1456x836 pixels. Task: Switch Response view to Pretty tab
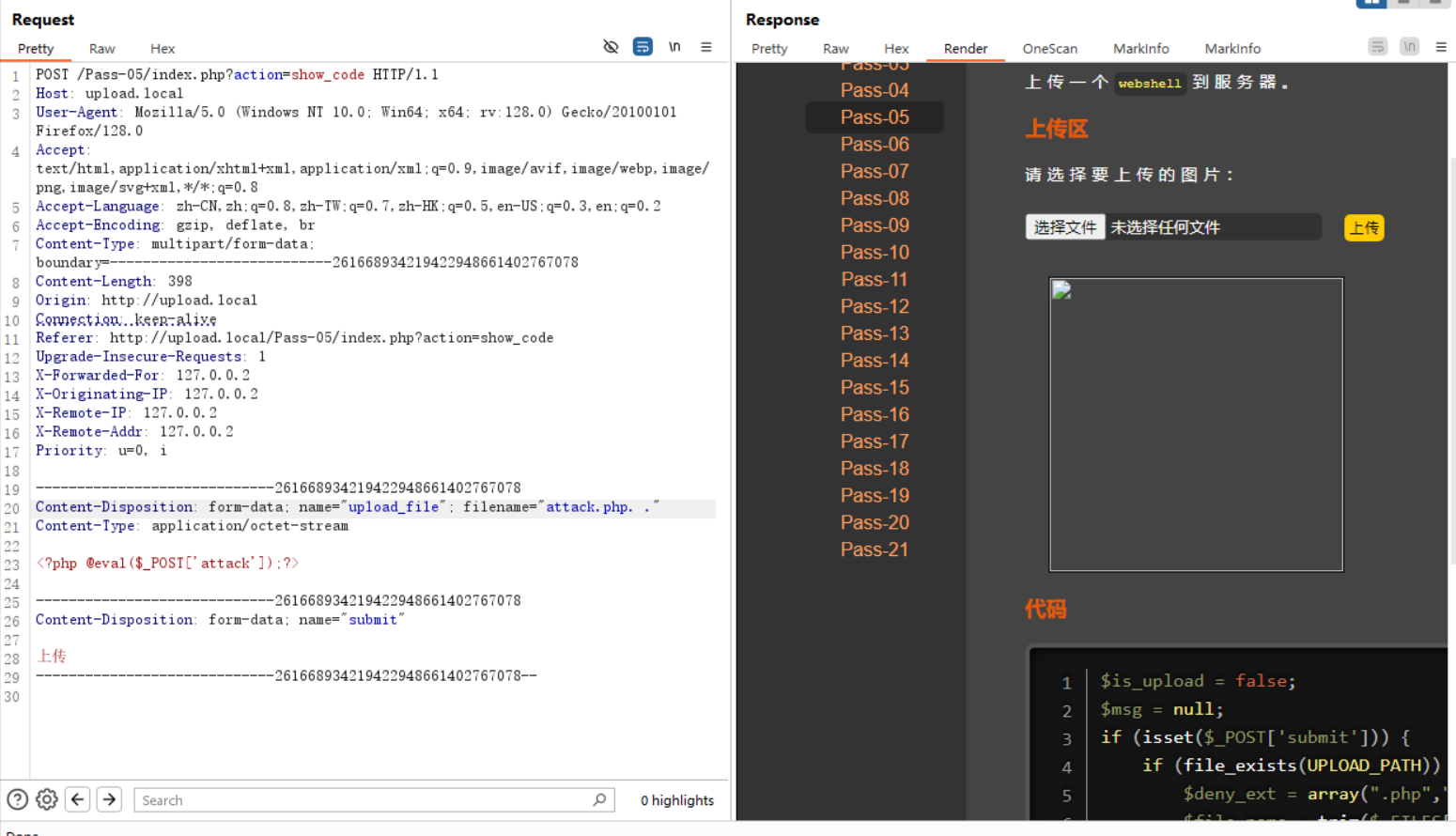769,49
